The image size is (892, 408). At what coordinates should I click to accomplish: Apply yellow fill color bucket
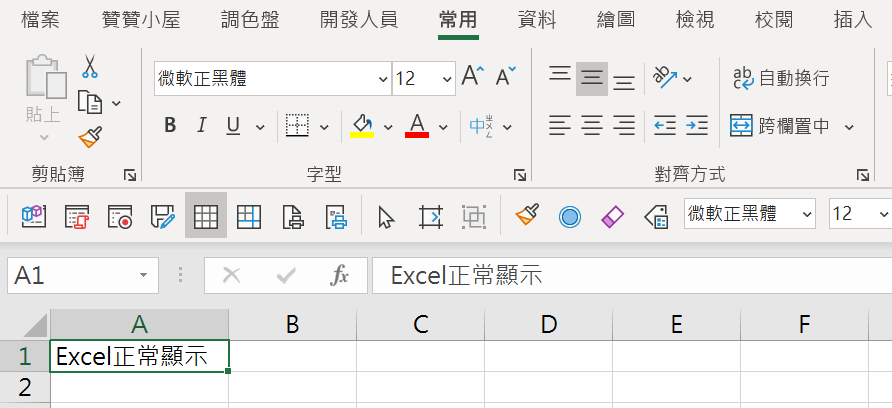coord(362,126)
